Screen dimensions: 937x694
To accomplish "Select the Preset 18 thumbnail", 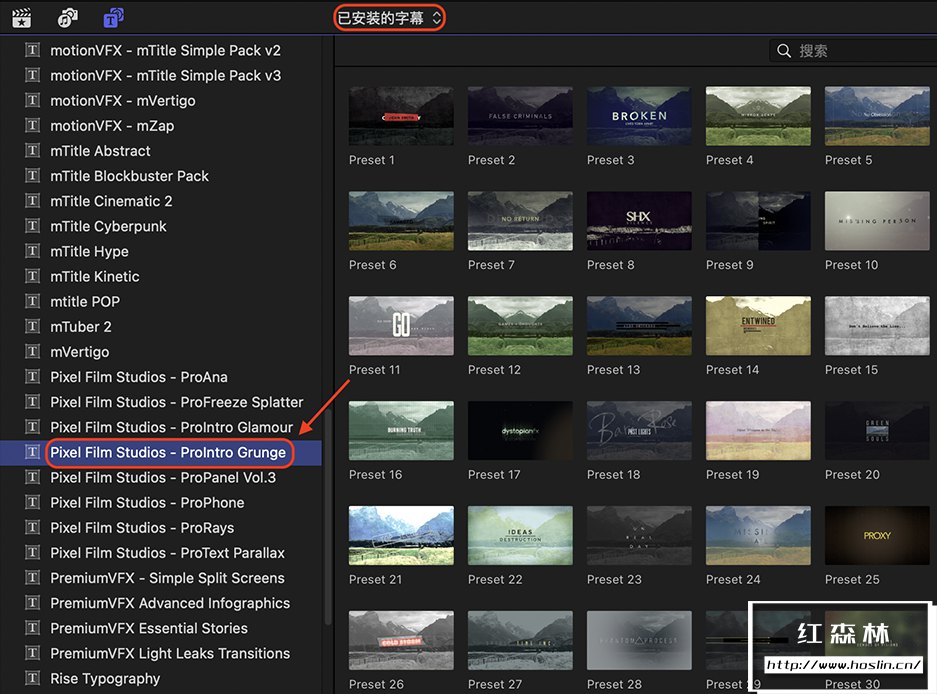I will point(639,430).
